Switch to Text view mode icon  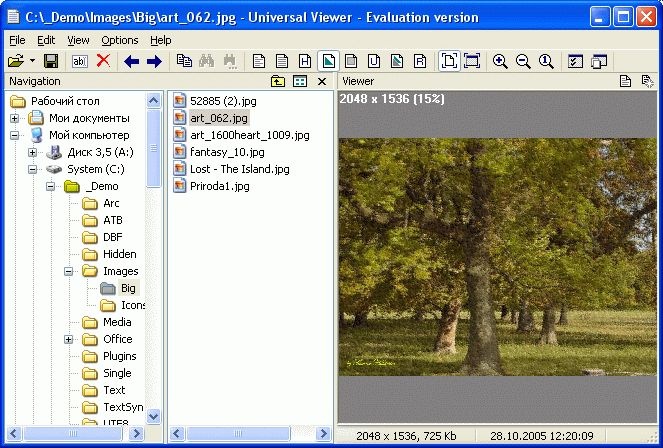[259, 61]
